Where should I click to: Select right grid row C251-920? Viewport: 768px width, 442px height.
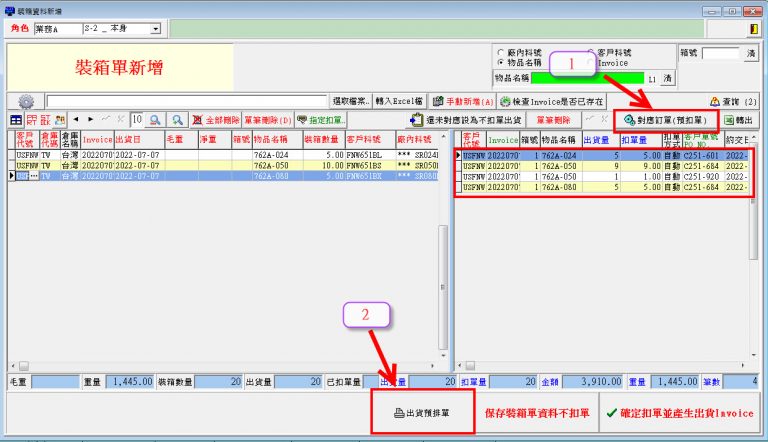pos(604,176)
